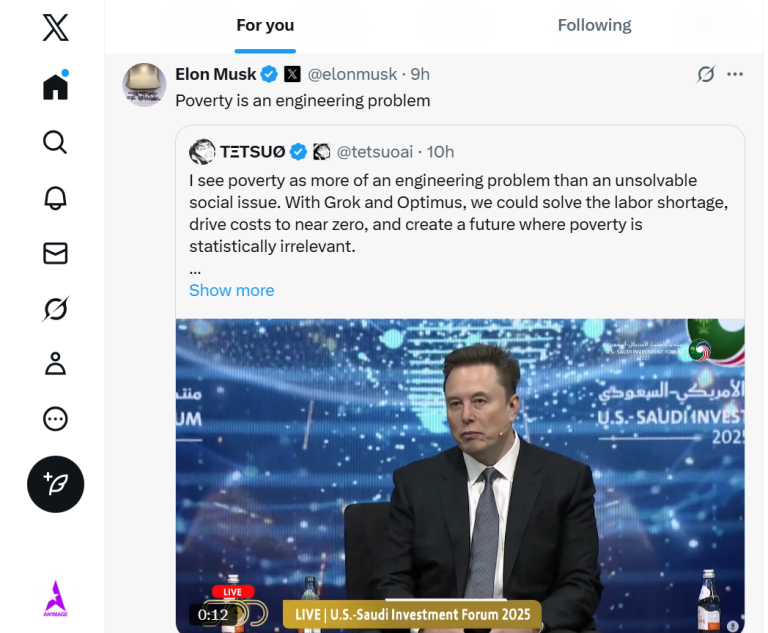The height and width of the screenshot is (633, 768).
Task: Open Elon Musk's profile avatar
Action: 144,84
